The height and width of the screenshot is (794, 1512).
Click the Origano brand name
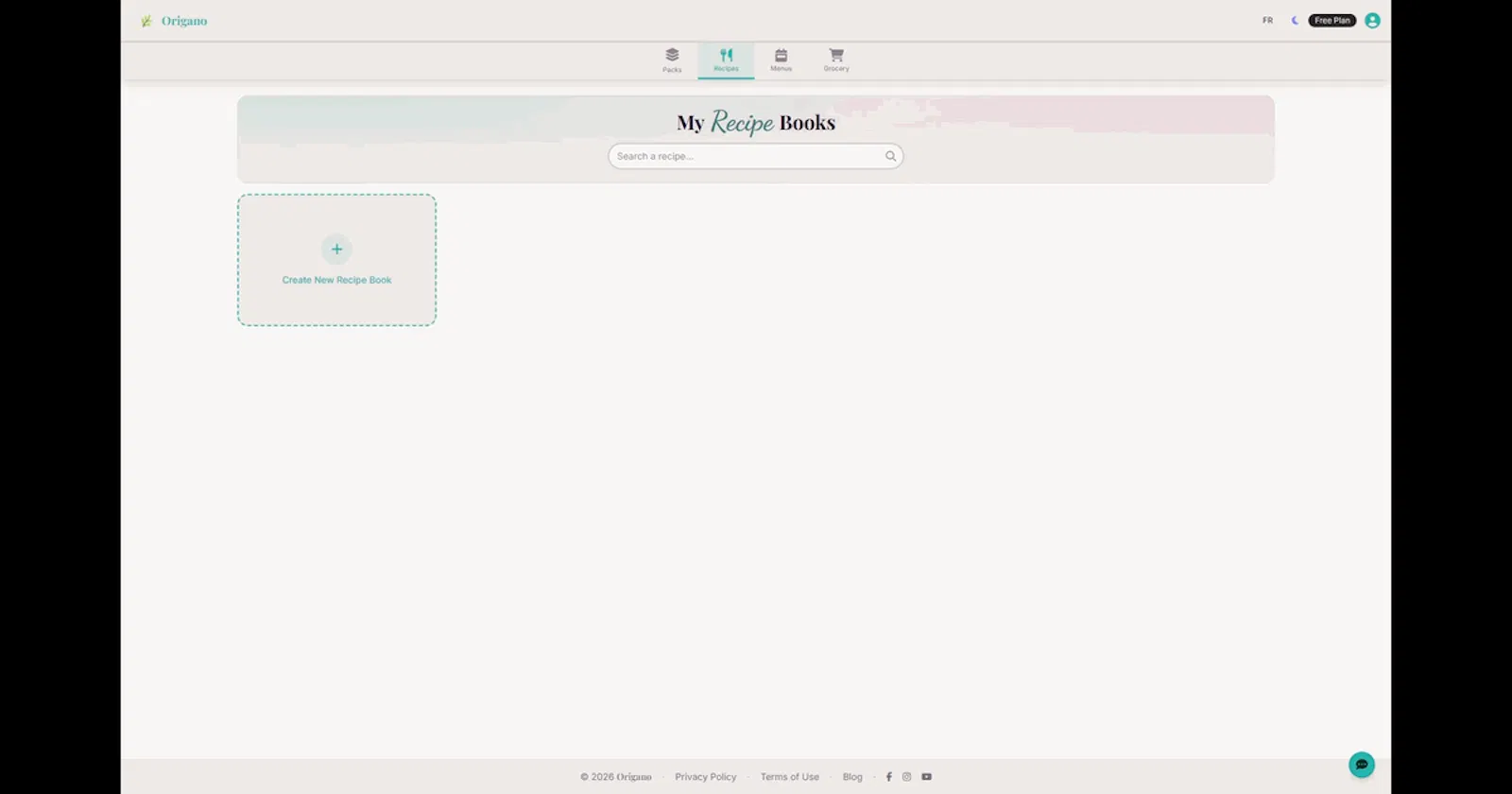click(x=184, y=21)
